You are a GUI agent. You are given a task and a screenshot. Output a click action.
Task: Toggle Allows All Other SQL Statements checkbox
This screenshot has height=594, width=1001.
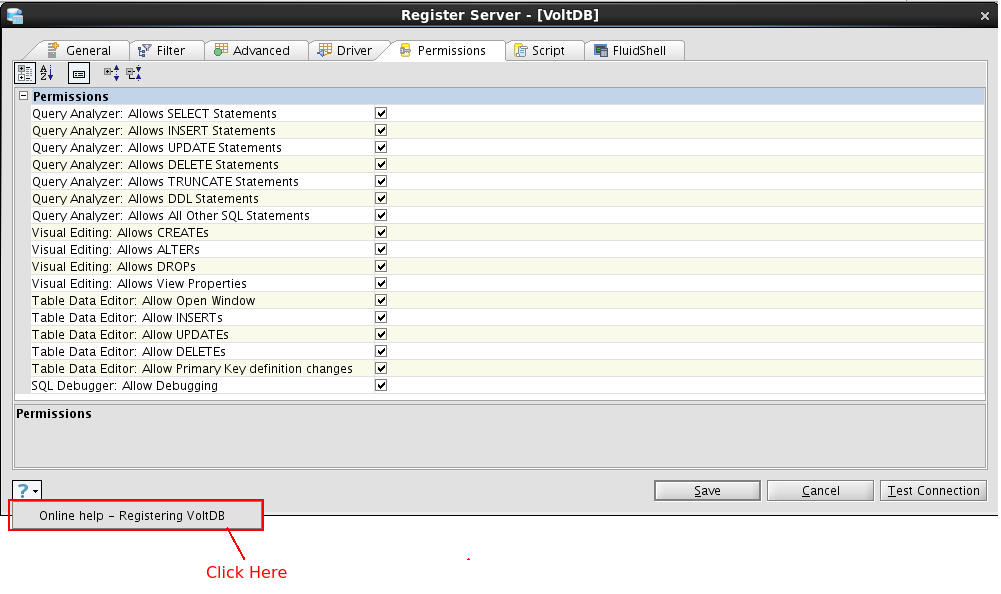pos(381,215)
